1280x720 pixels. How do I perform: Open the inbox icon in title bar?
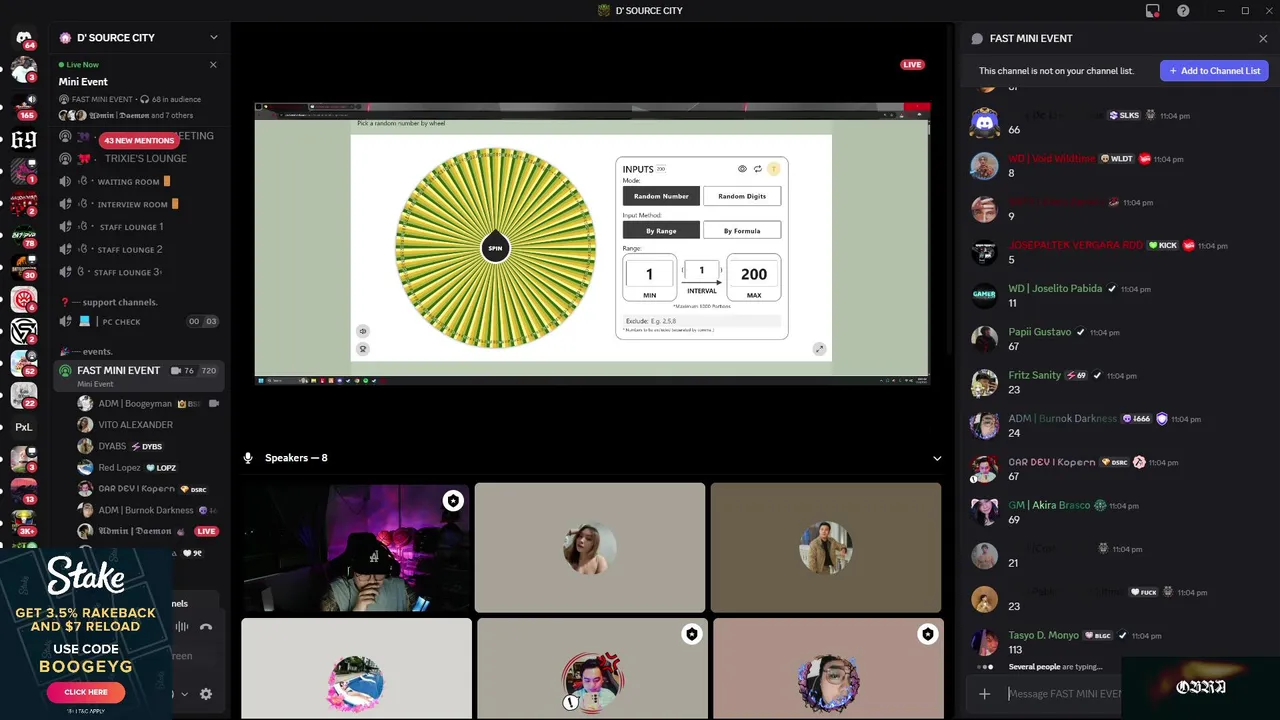[1153, 11]
